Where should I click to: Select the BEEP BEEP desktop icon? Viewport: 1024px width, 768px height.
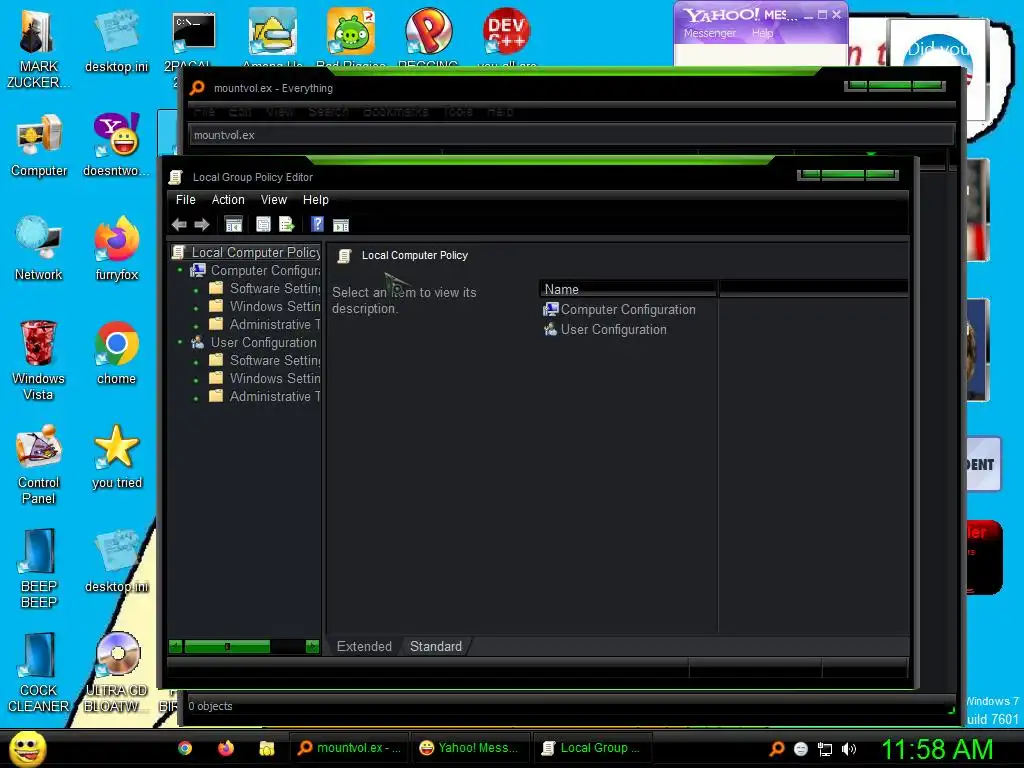click(39, 569)
